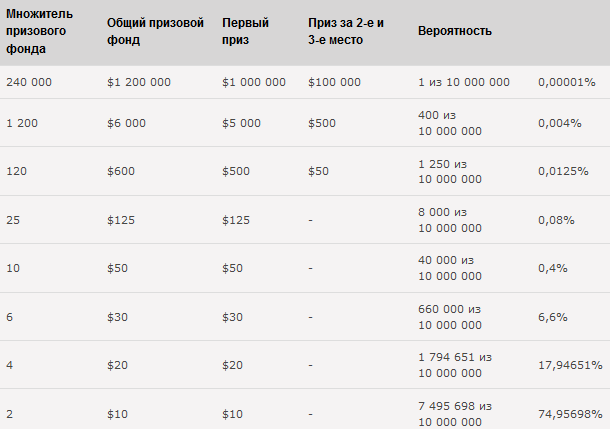Select the 1 200 multiplier cell
The image size is (610, 429).
point(22,123)
